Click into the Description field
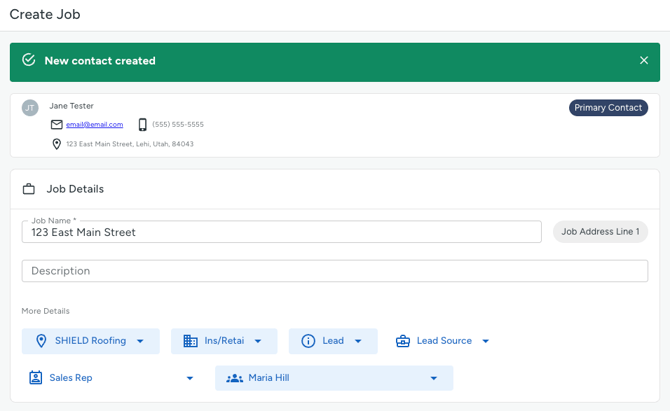670x411 pixels. click(x=335, y=271)
